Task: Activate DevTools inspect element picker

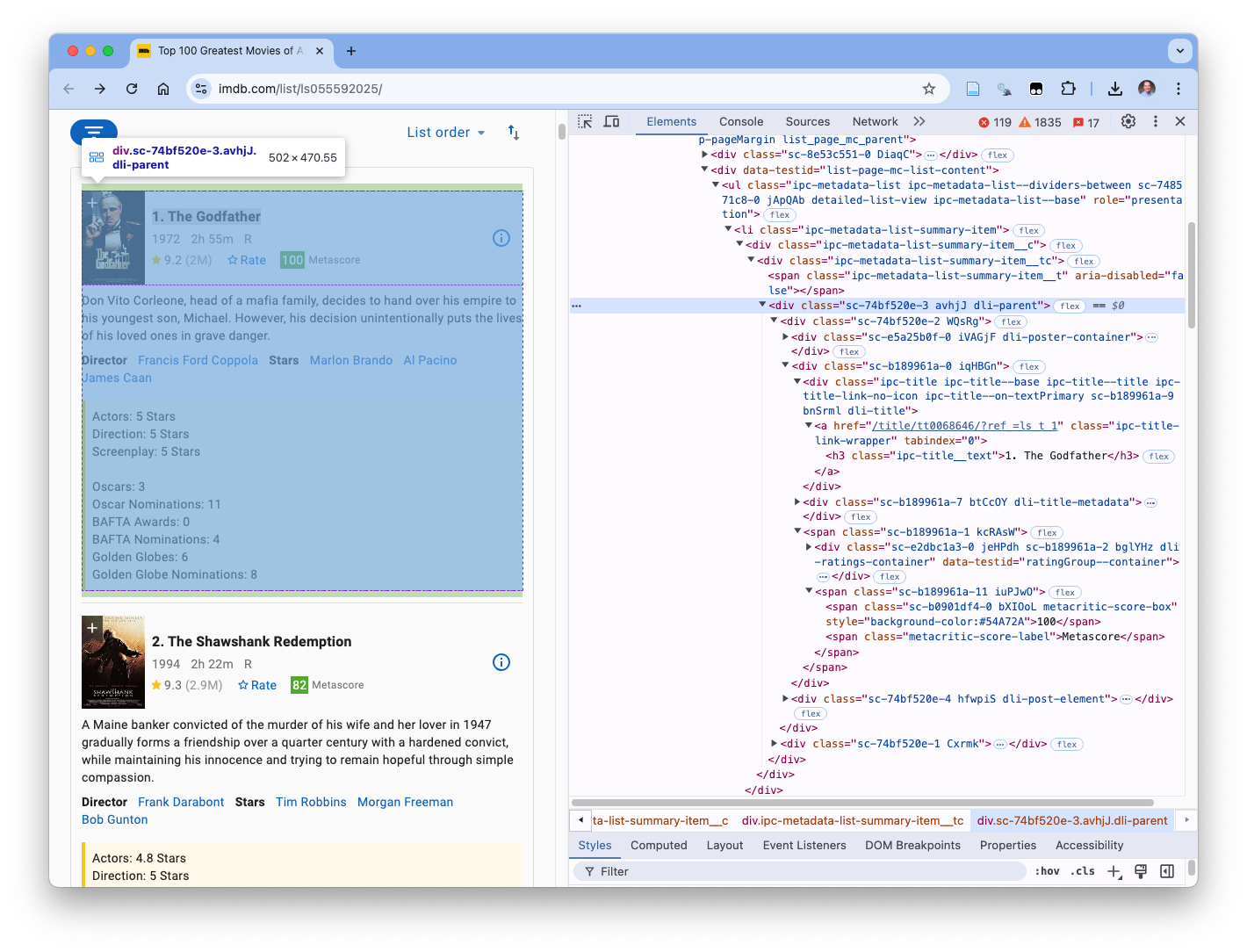Action: point(585,122)
